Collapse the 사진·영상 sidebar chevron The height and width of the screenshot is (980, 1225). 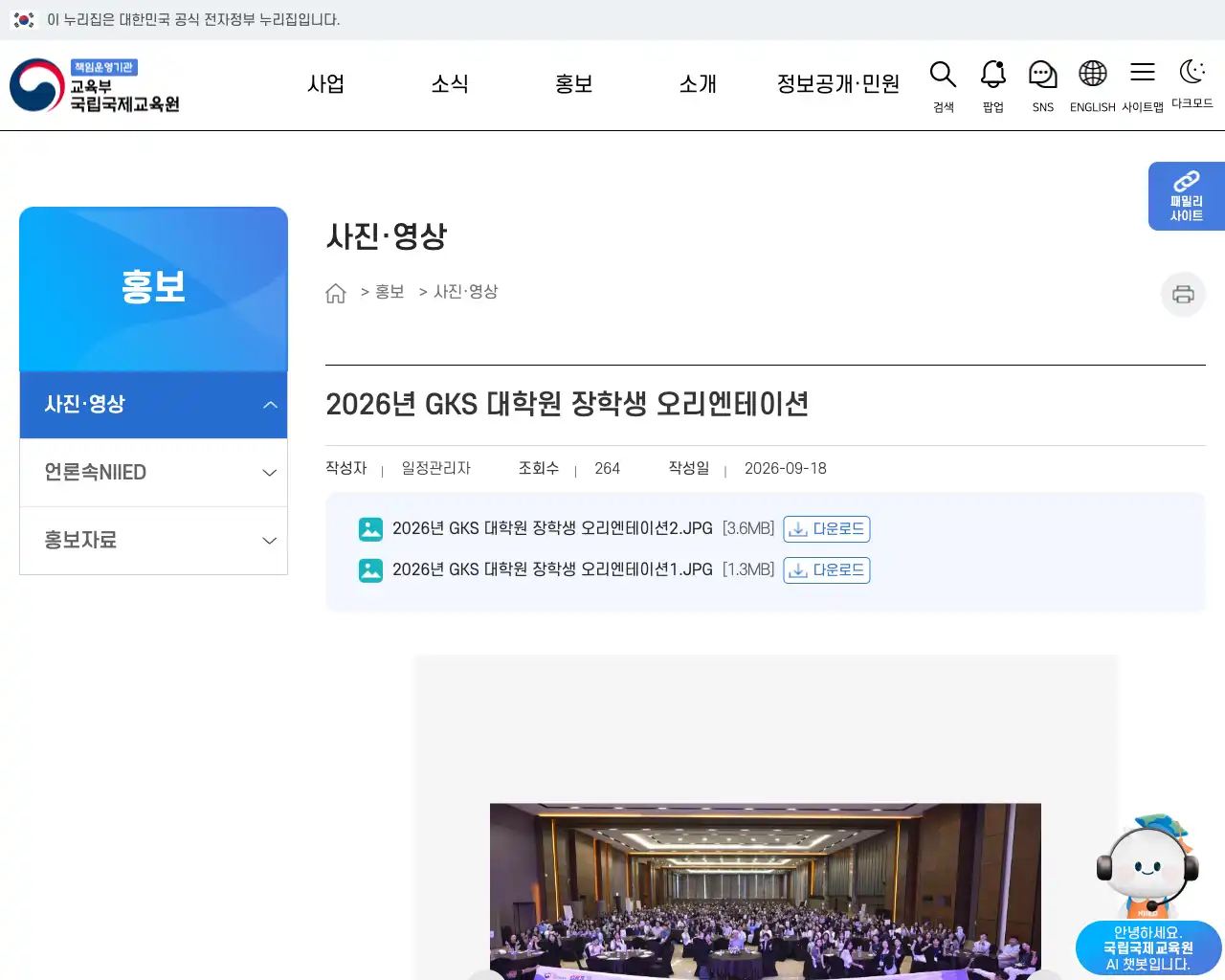270,405
